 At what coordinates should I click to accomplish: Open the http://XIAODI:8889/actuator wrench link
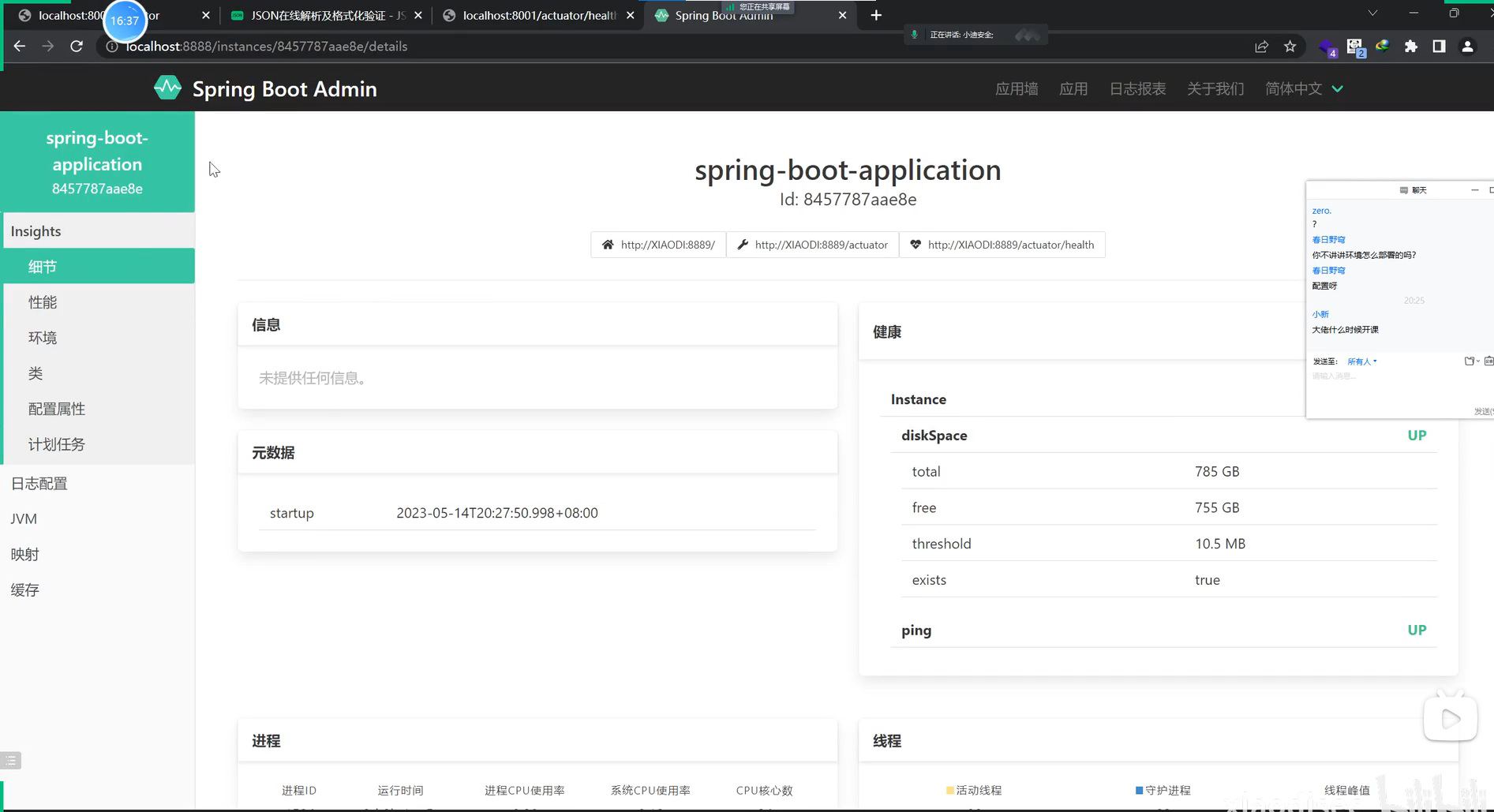coord(812,245)
